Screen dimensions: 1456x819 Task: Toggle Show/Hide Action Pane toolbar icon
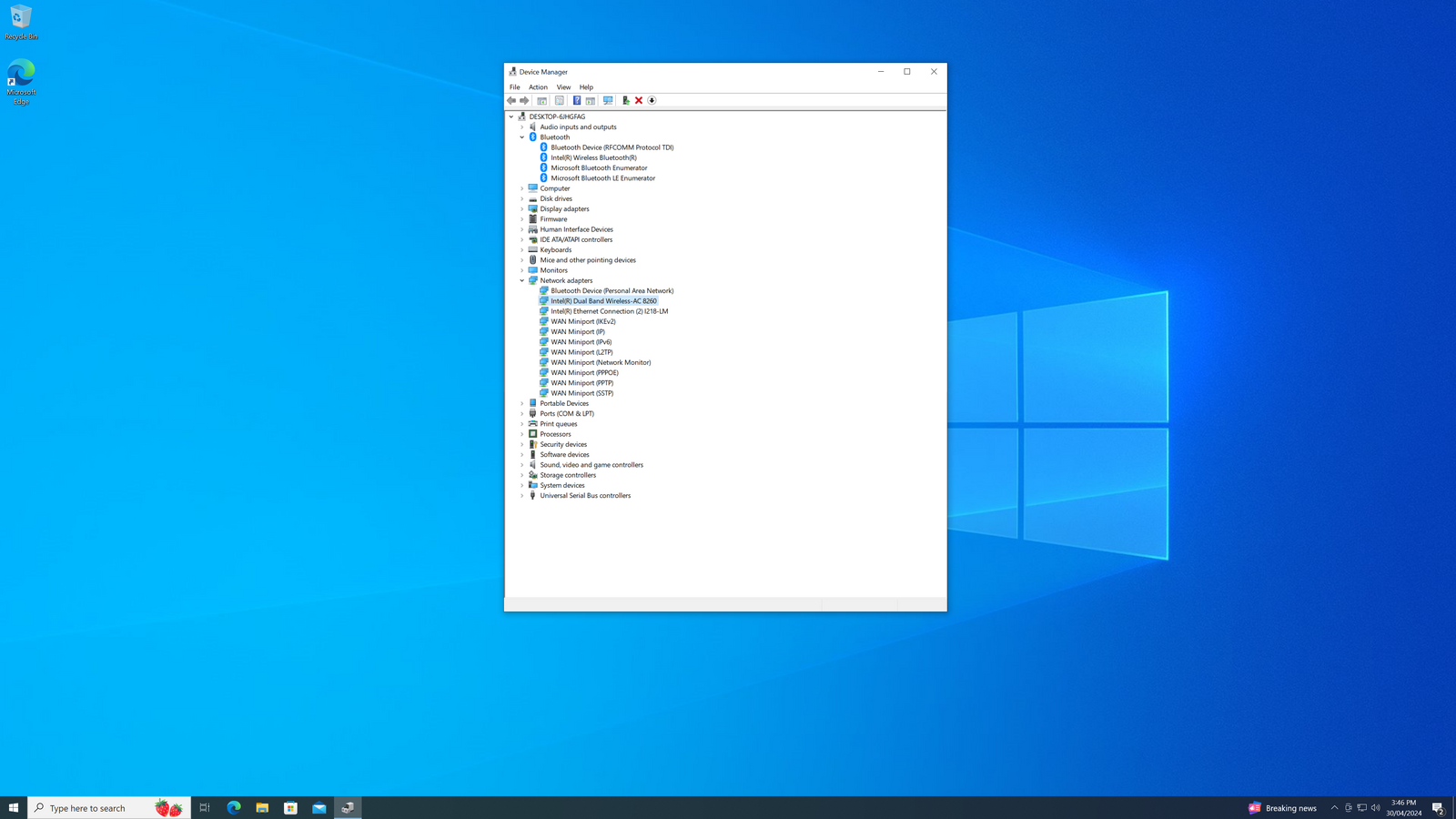click(x=590, y=101)
